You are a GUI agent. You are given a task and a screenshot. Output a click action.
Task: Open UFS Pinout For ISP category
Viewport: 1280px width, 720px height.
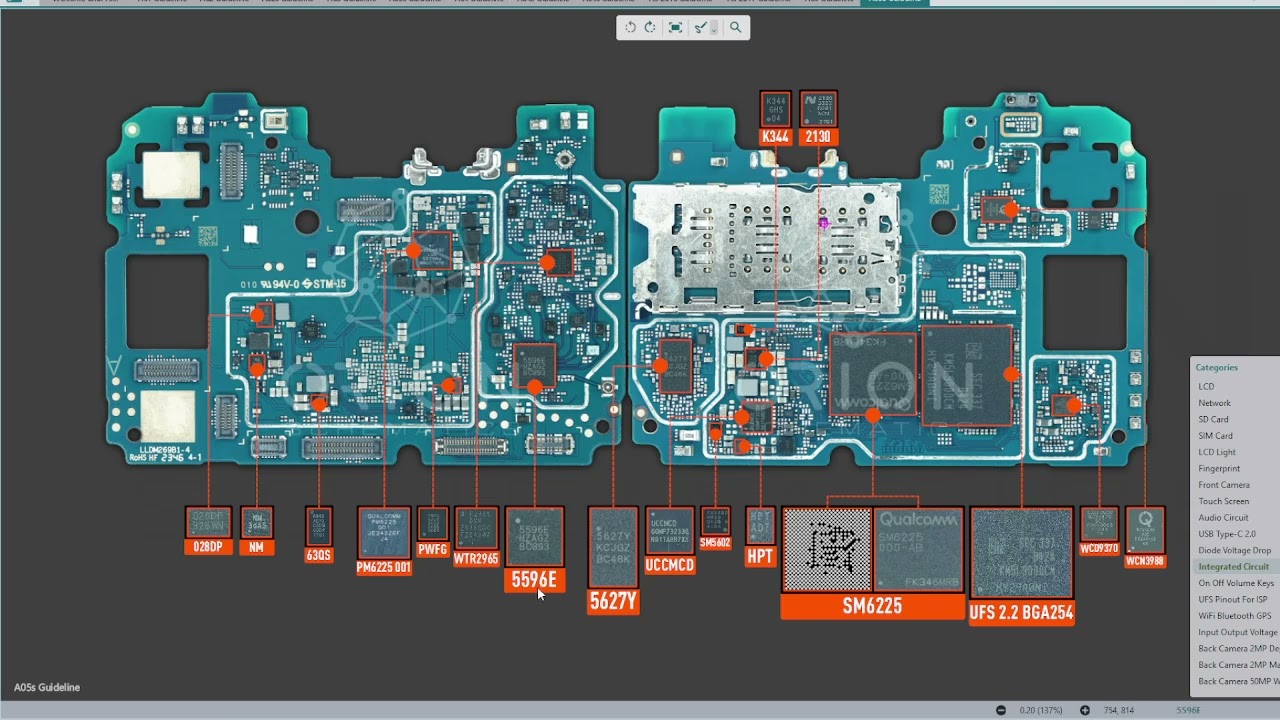tap(1233, 599)
